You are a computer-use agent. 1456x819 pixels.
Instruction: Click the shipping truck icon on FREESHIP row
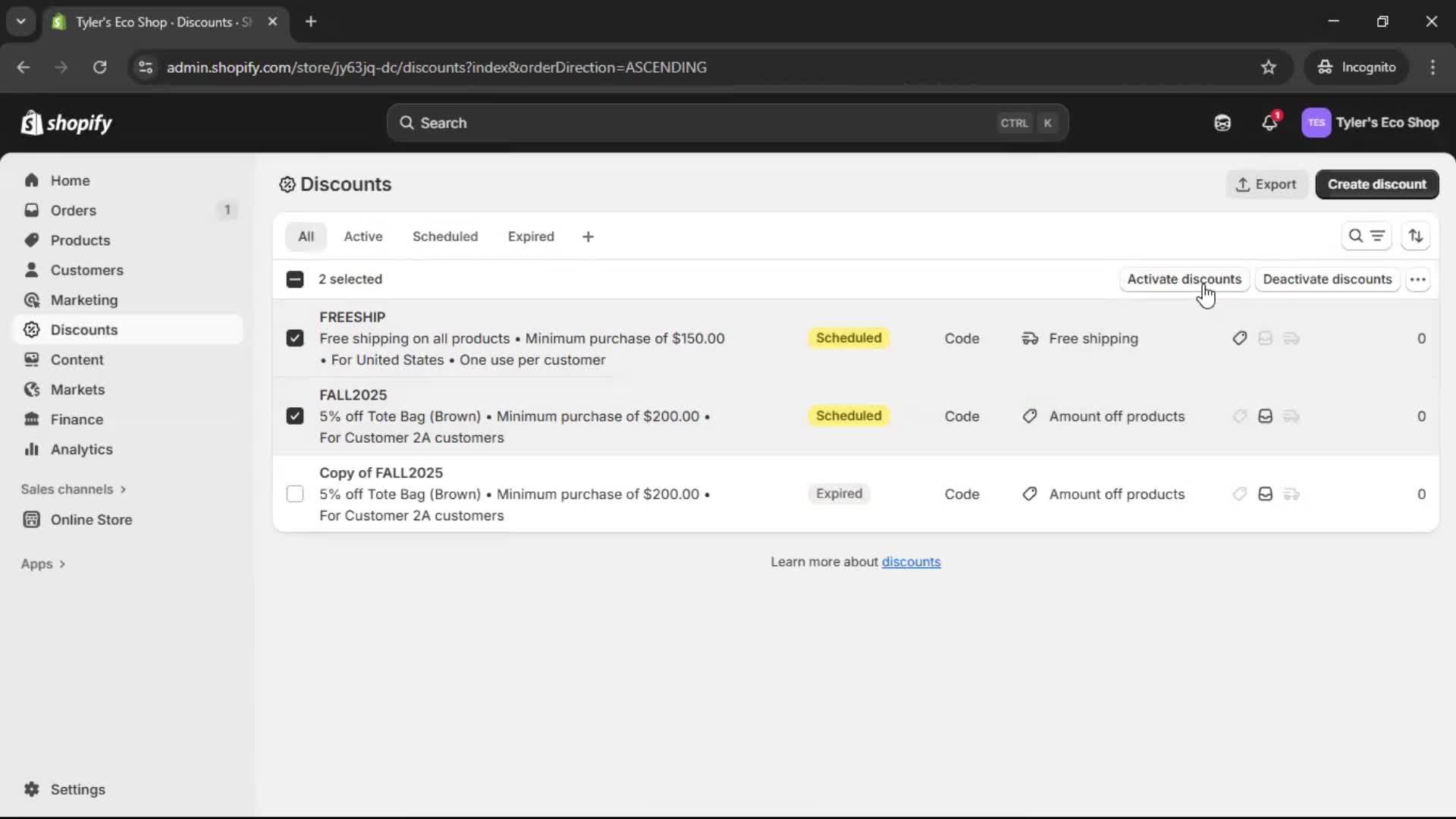[x=1291, y=338]
